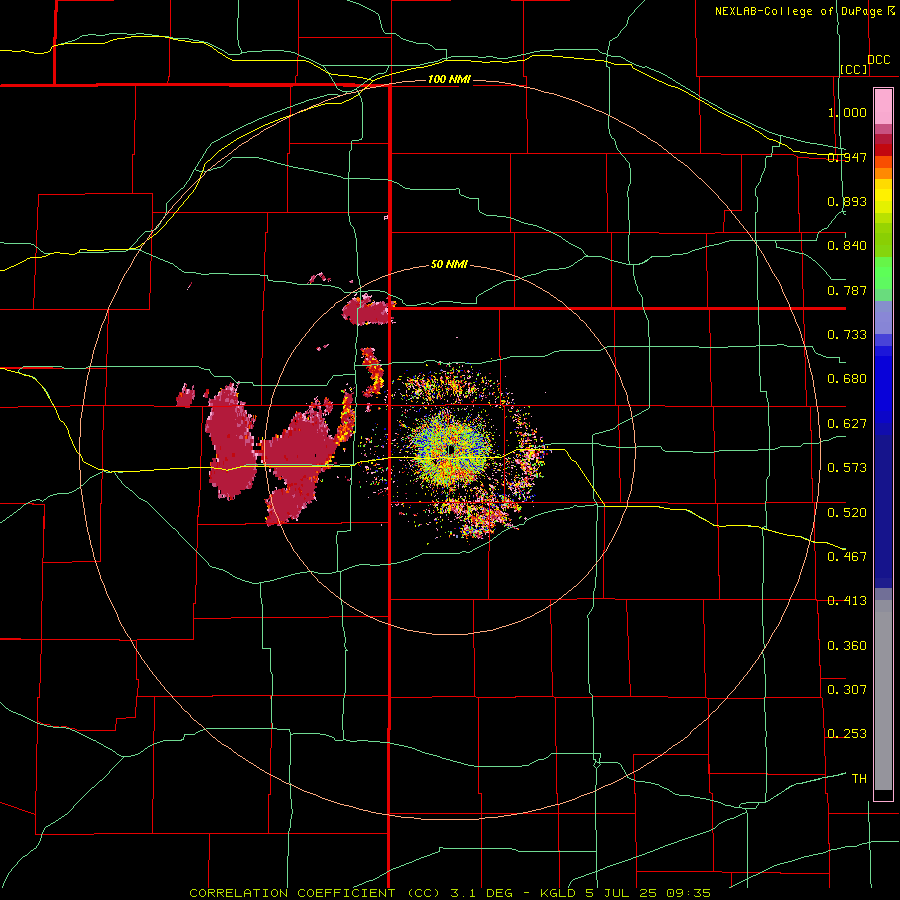Click the 1.000 scale value

847,112
